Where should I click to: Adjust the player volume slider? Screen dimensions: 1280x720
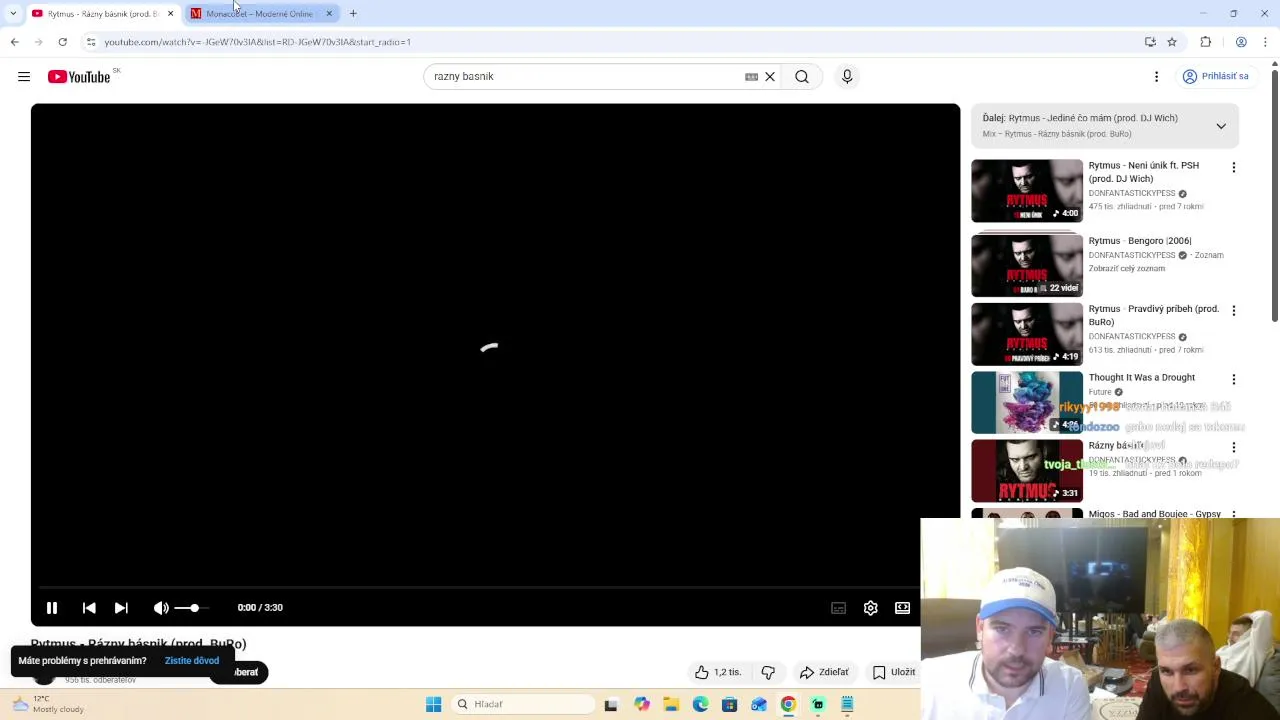tap(190, 607)
